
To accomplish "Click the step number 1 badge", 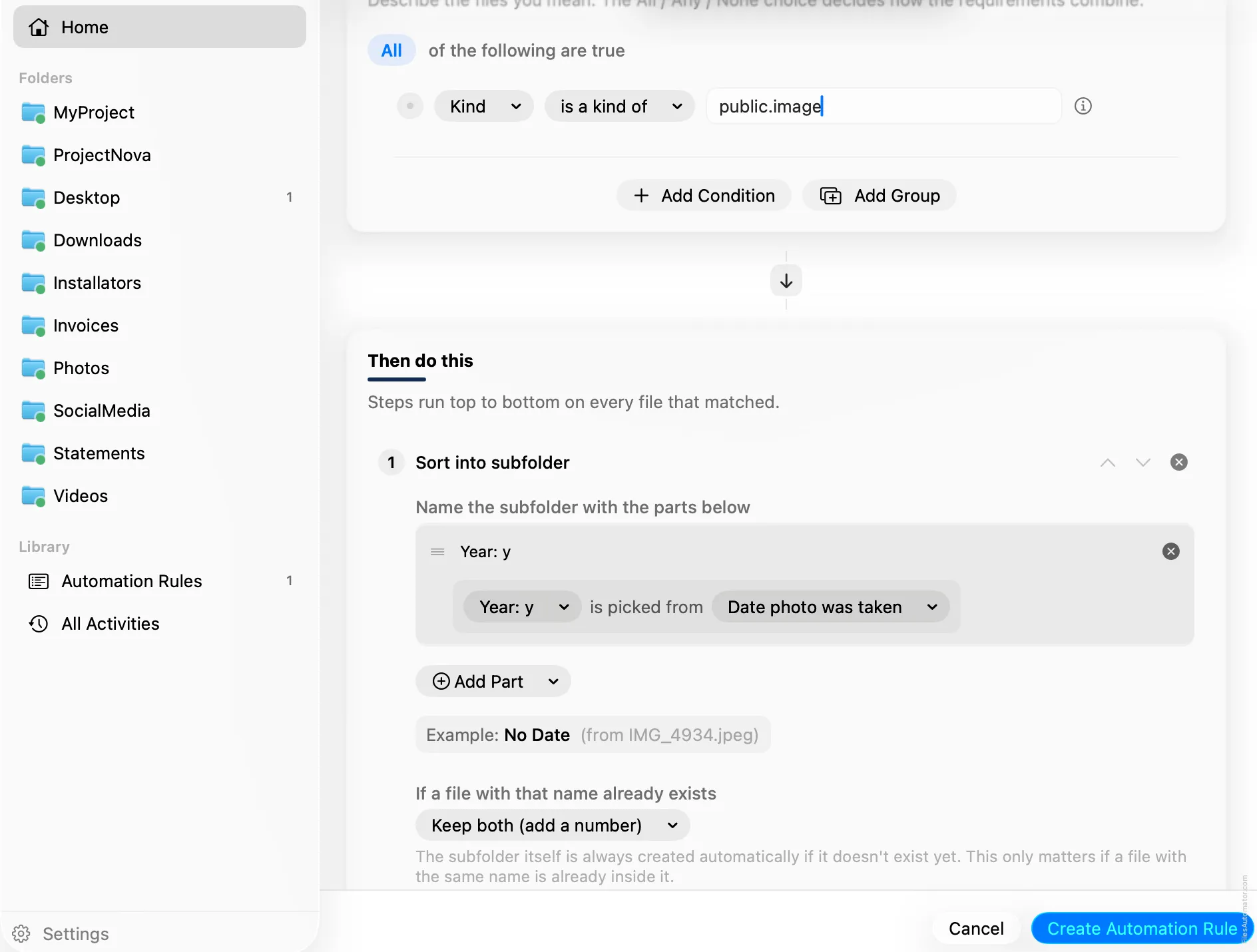I will coord(391,463).
